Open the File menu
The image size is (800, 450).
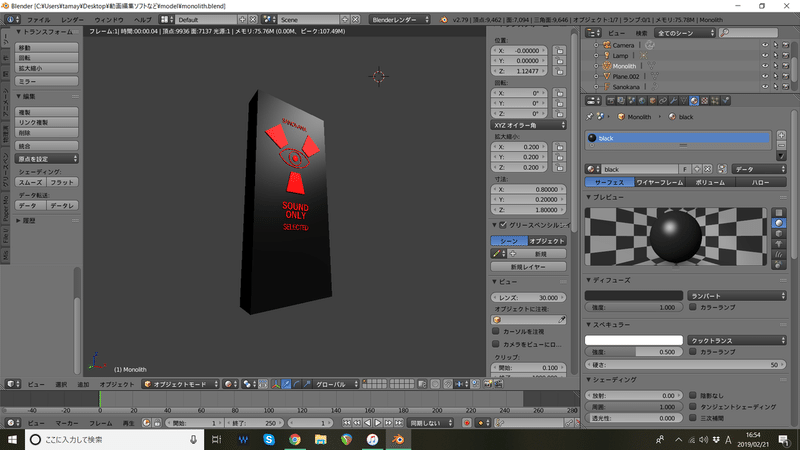coord(38,20)
